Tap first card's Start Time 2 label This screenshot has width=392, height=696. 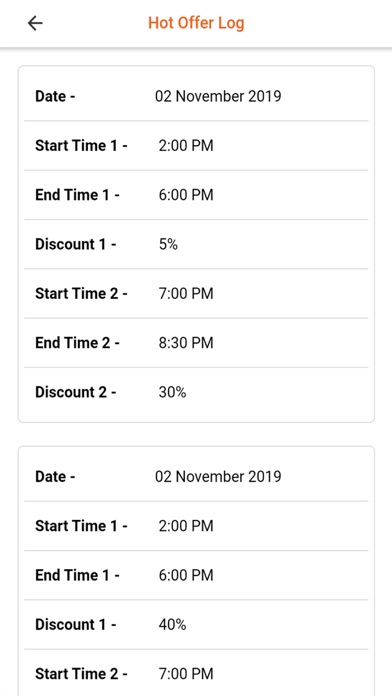pos(81,293)
